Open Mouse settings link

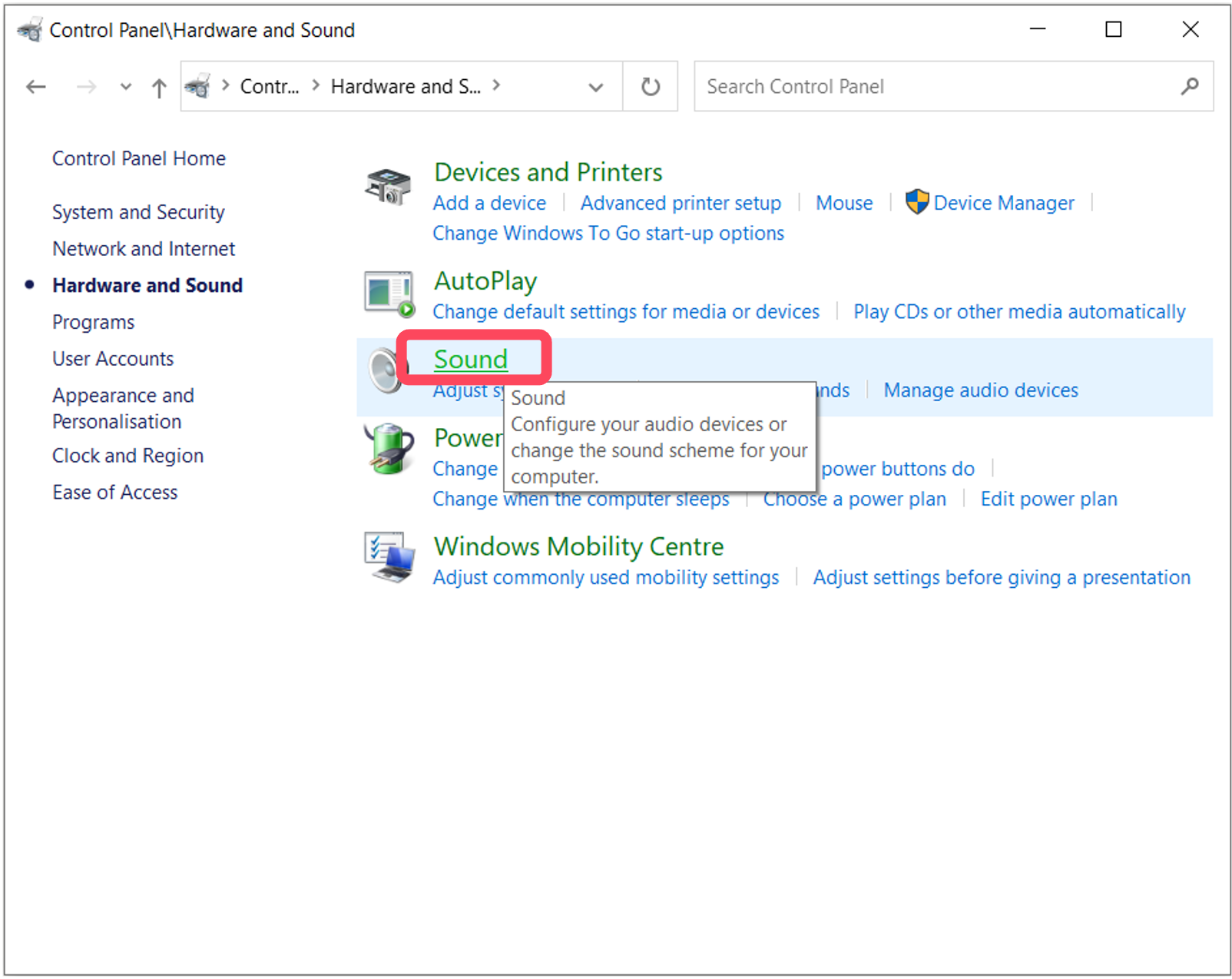(x=844, y=204)
